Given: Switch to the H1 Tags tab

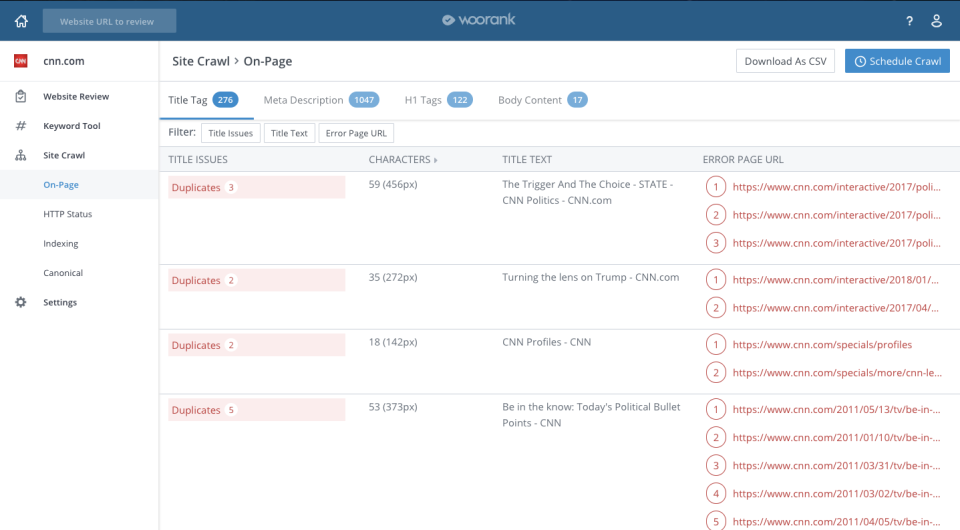Looking at the screenshot, I should [x=438, y=100].
